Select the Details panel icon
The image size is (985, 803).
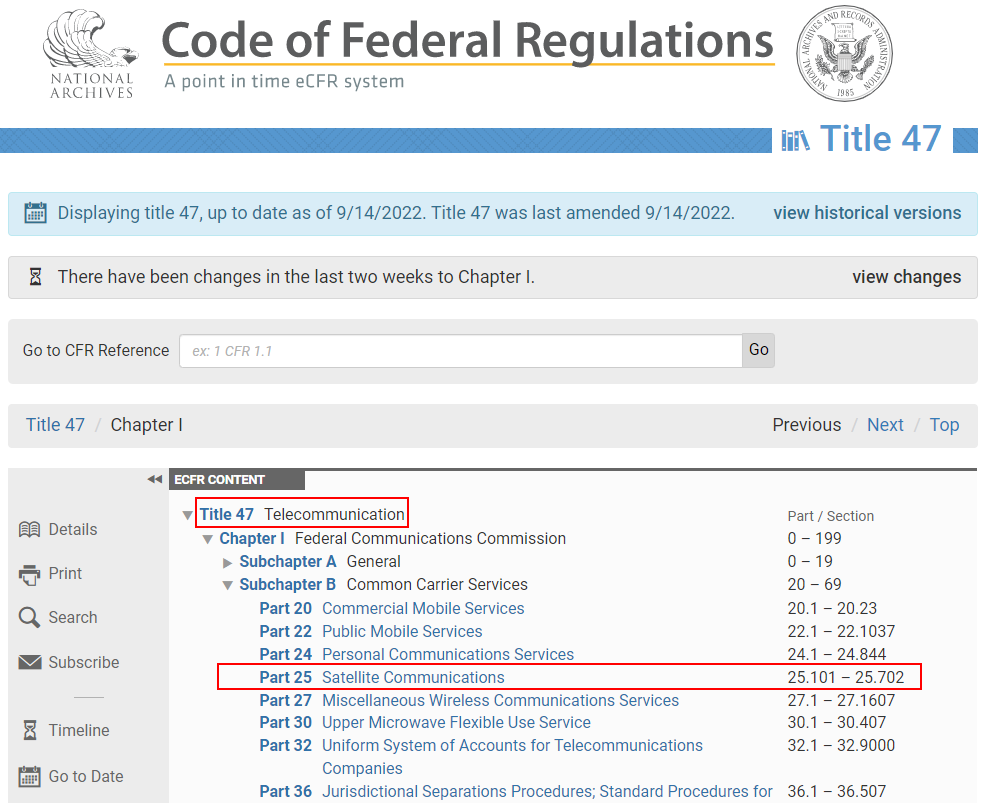[x=31, y=529]
